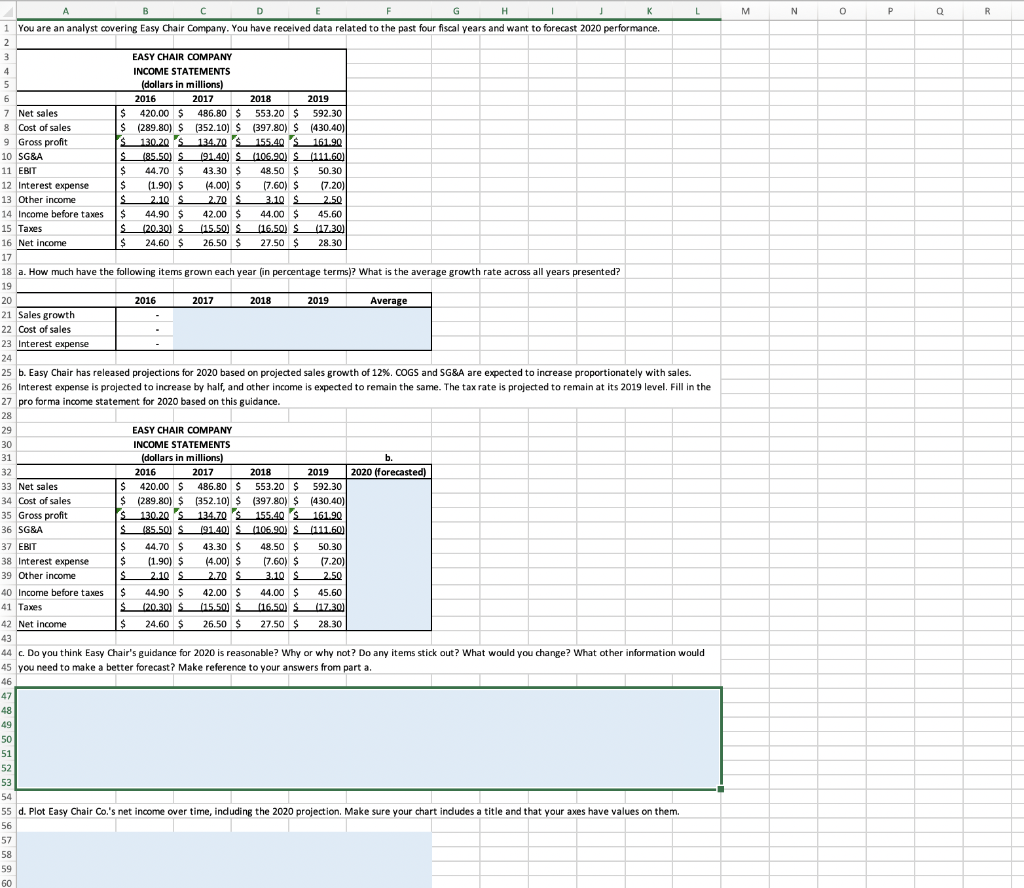Viewport: 1024px width, 888px height.
Task: Select 2017 income before taxes 42.00, row 40
Action: 202,592
